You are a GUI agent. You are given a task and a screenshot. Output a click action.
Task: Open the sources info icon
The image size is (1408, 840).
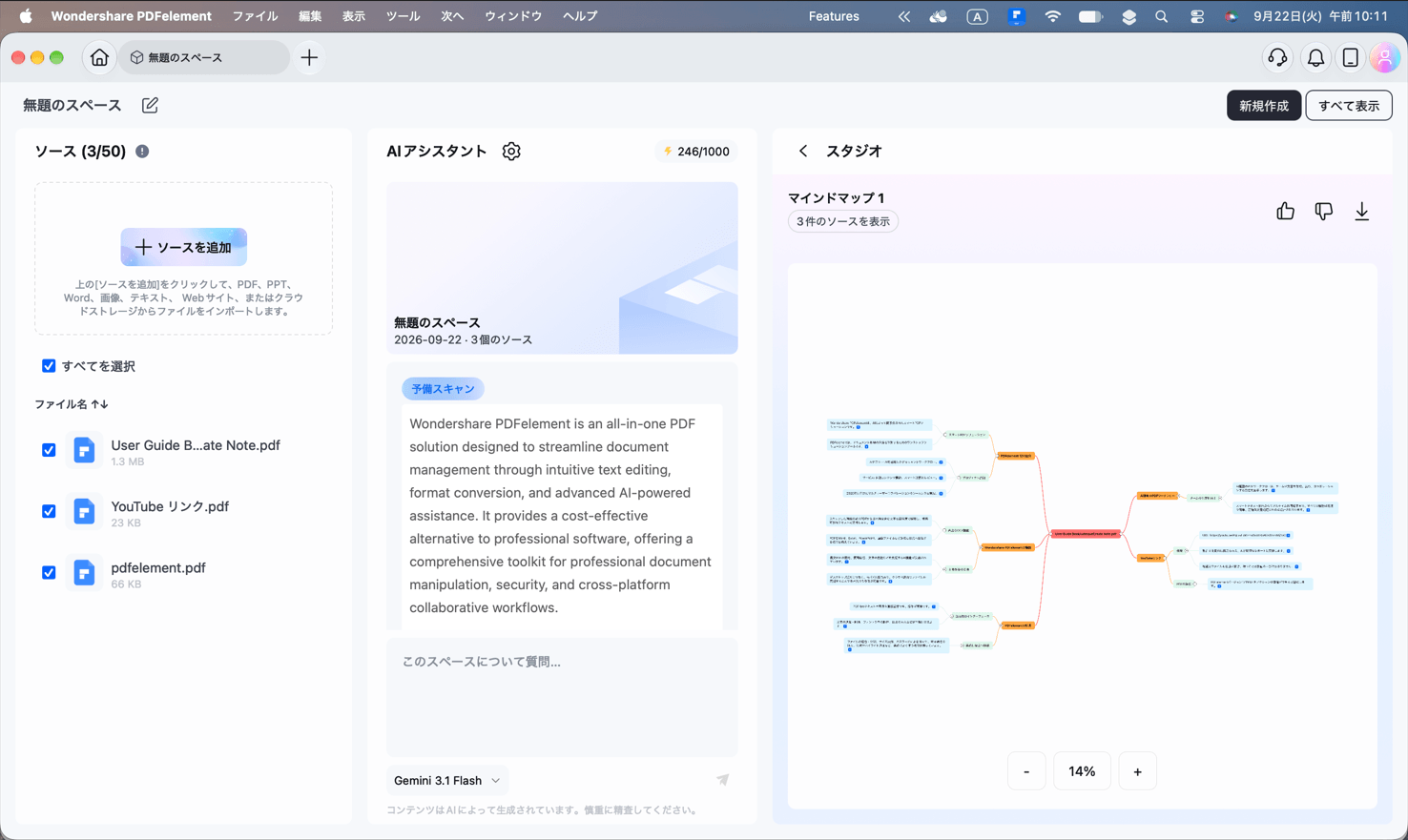coord(142,152)
